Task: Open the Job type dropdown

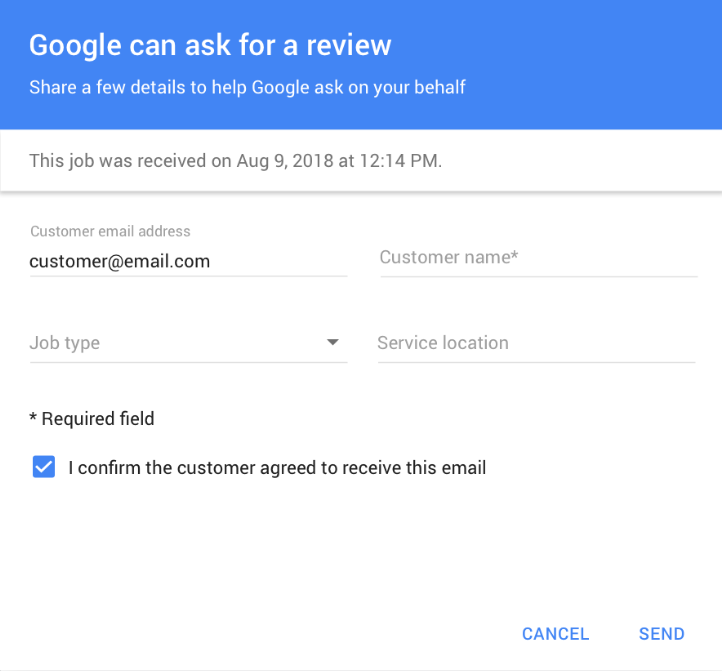Action: click(x=188, y=343)
